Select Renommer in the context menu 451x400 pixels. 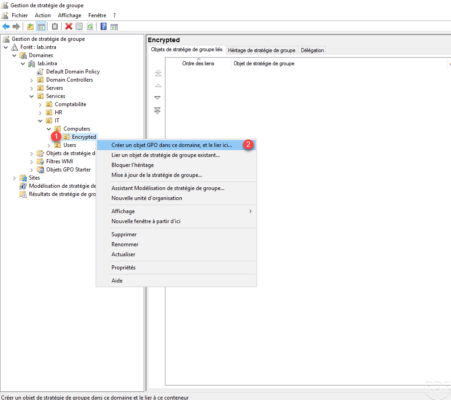[176, 244]
